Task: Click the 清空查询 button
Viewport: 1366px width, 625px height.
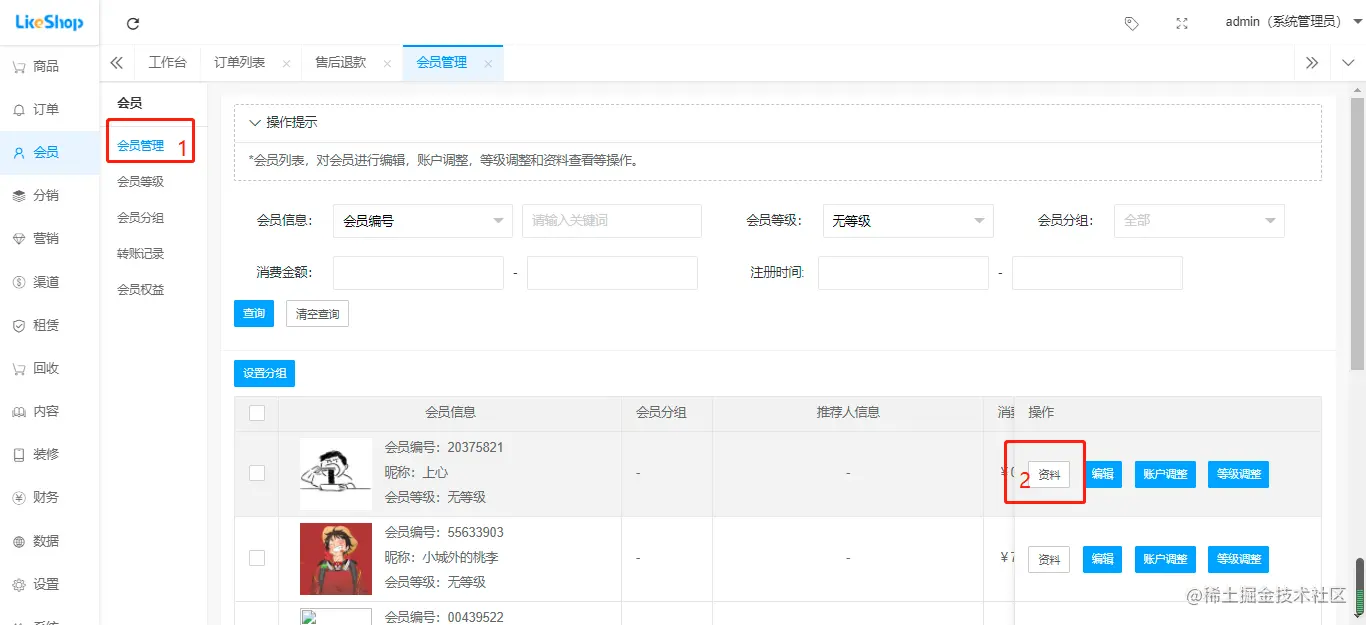Action: 317,313
